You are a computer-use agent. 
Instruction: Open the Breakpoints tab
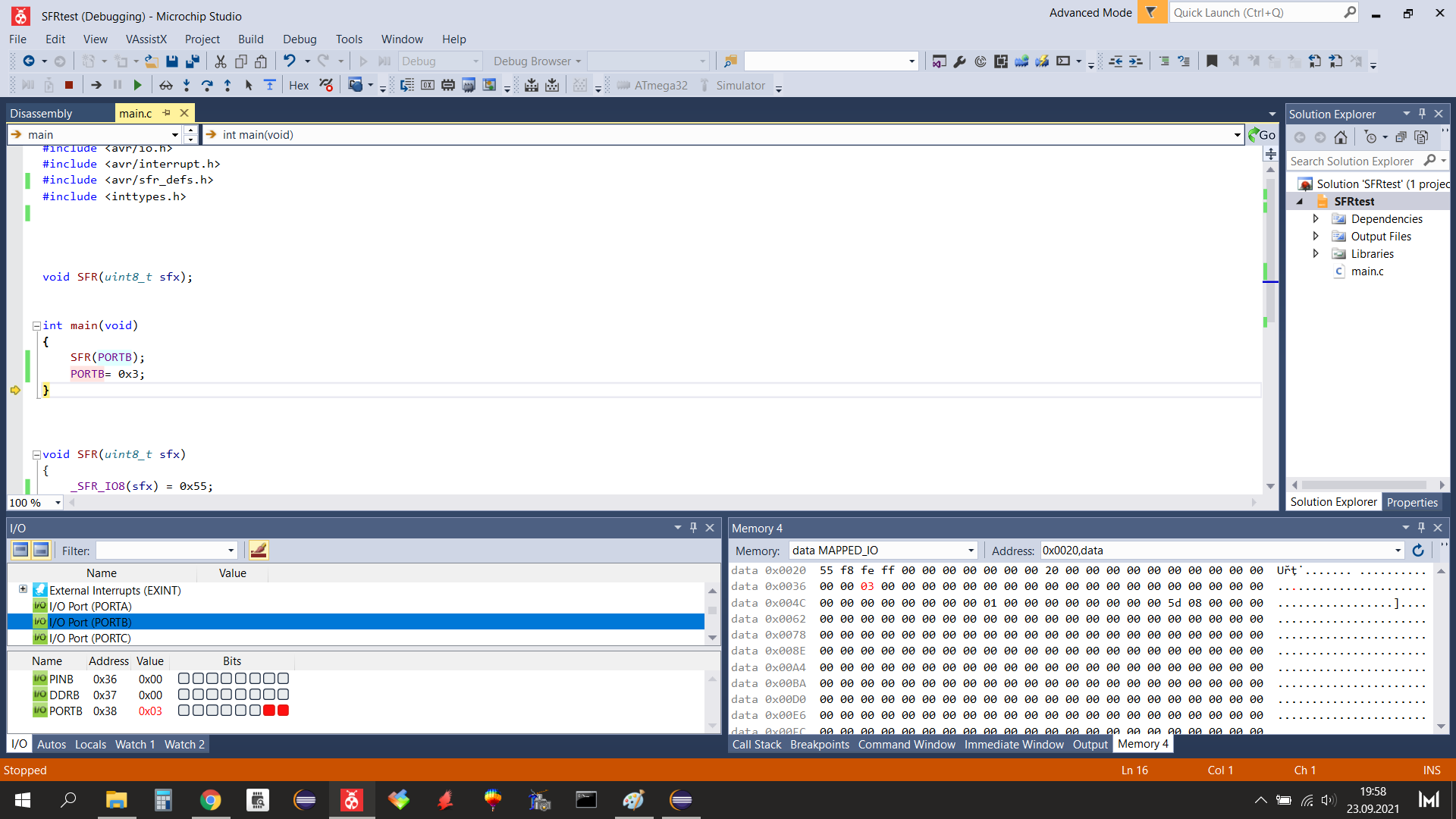[819, 745]
